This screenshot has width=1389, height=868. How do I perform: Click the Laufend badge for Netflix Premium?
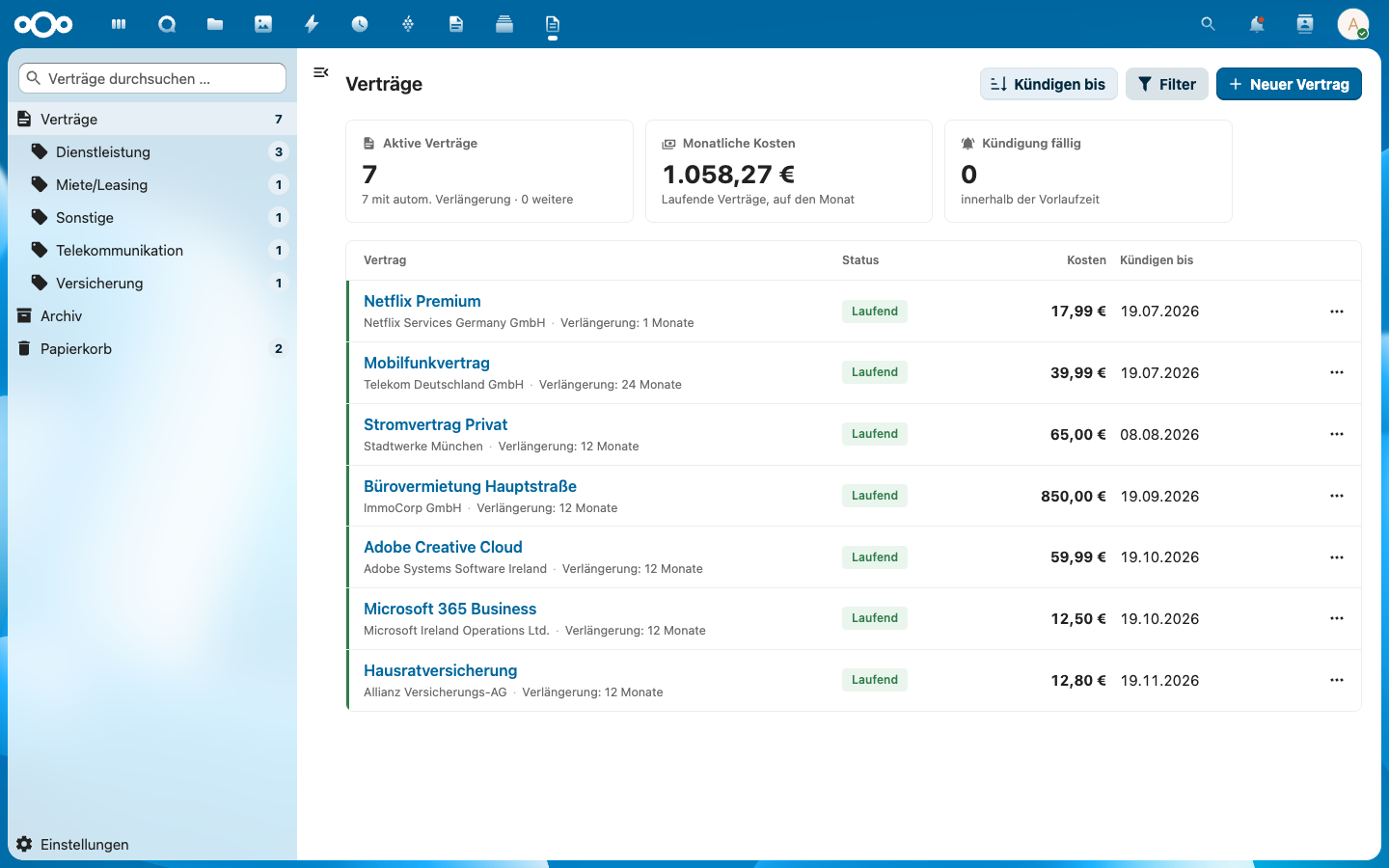[x=874, y=312]
